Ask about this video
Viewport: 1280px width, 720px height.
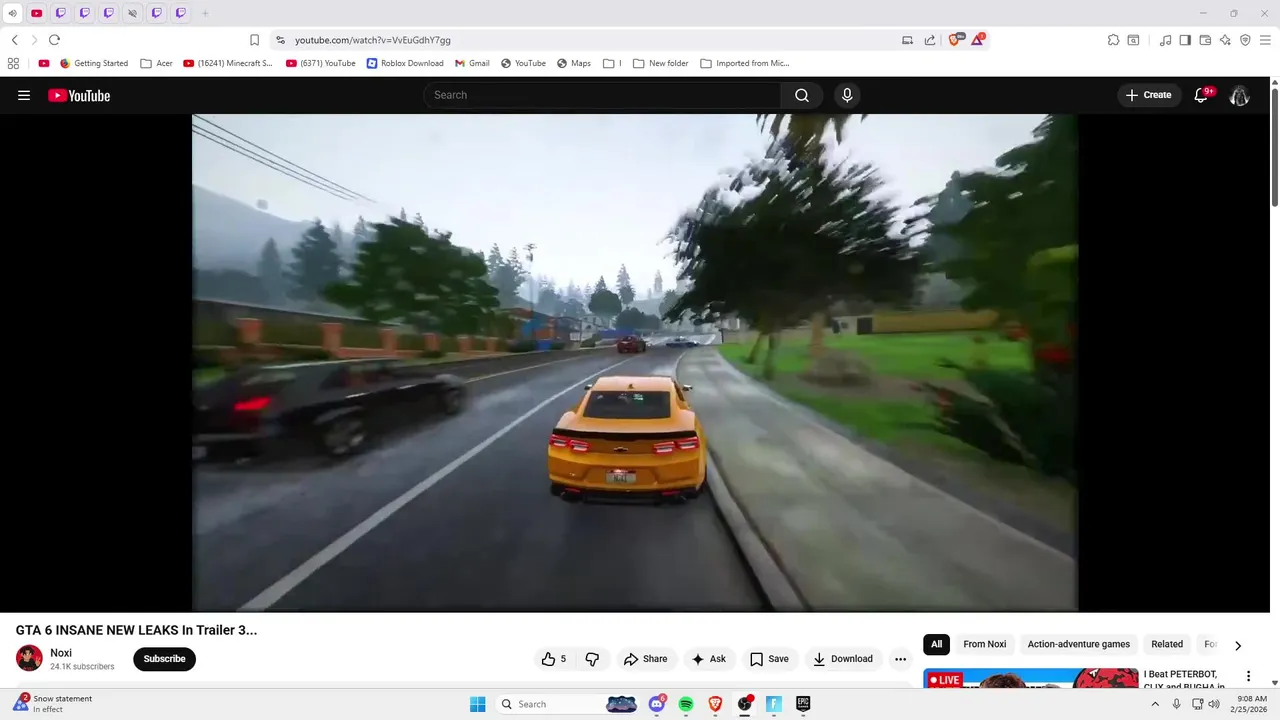pyautogui.click(x=708, y=659)
